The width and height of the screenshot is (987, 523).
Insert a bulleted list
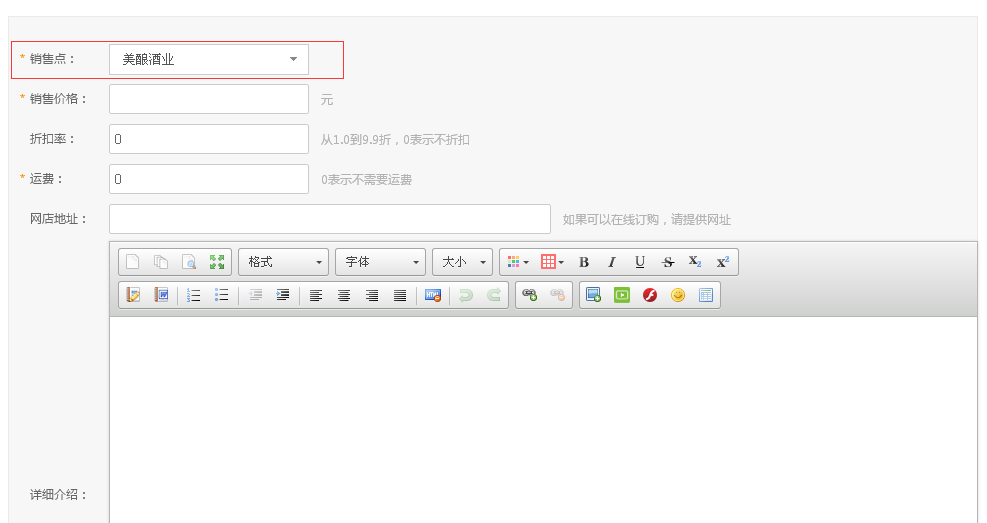tap(222, 295)
